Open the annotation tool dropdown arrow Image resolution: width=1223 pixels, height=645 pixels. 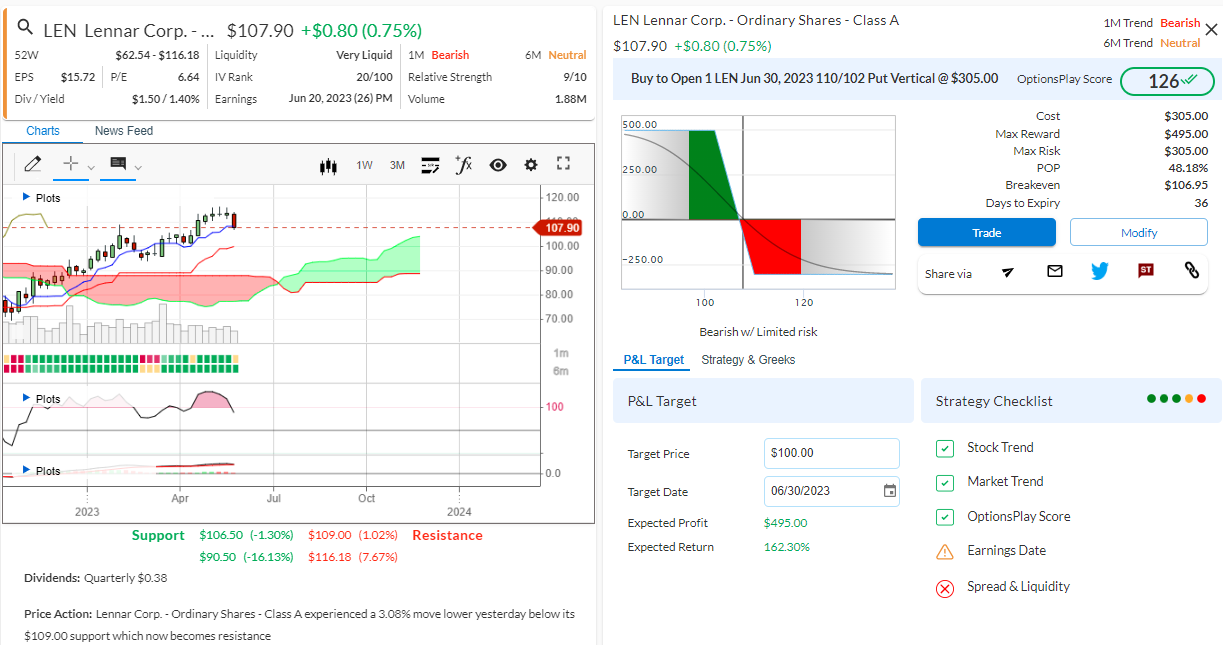(138, 167)
